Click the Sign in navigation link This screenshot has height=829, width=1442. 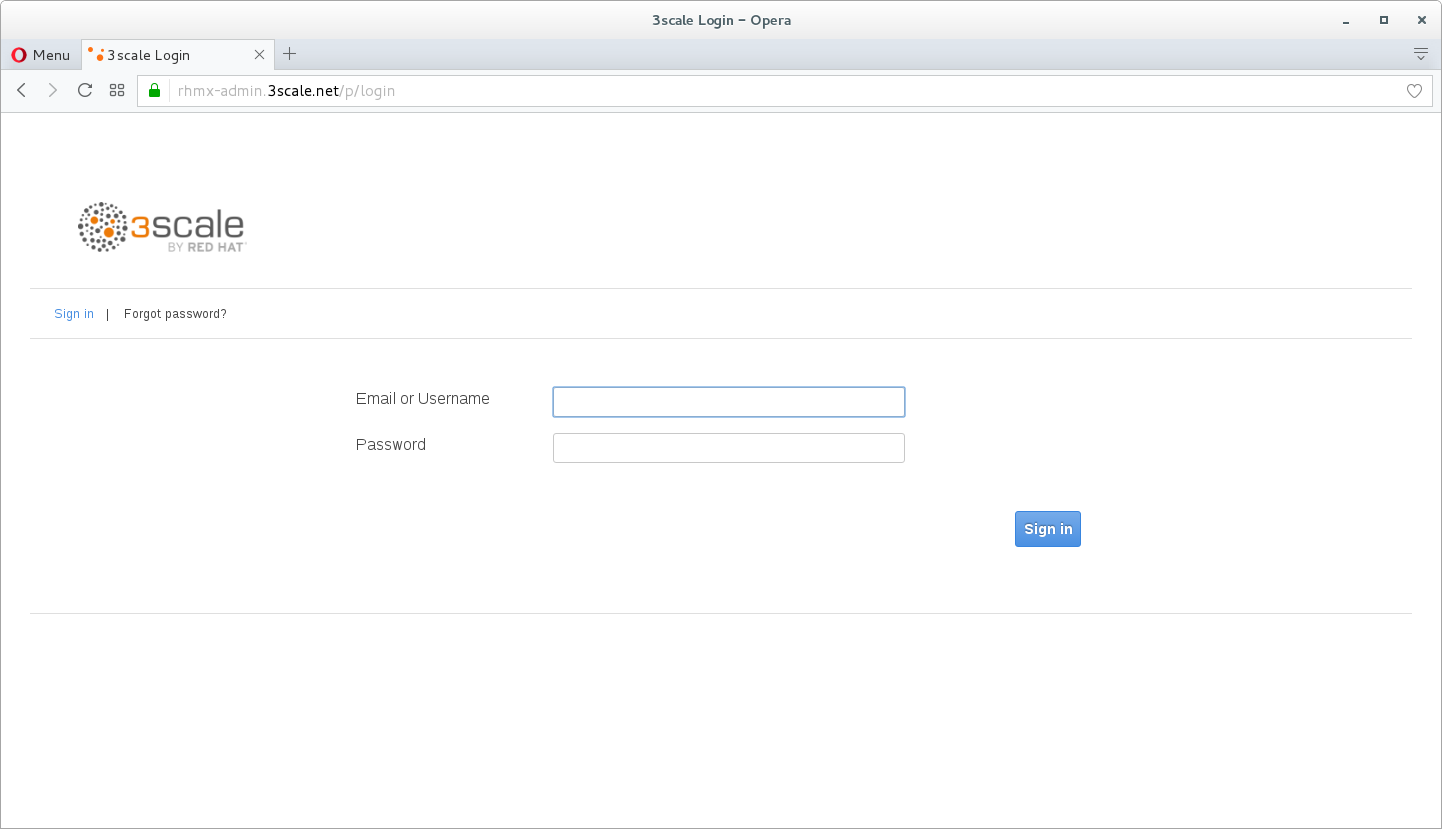(74, 314)
